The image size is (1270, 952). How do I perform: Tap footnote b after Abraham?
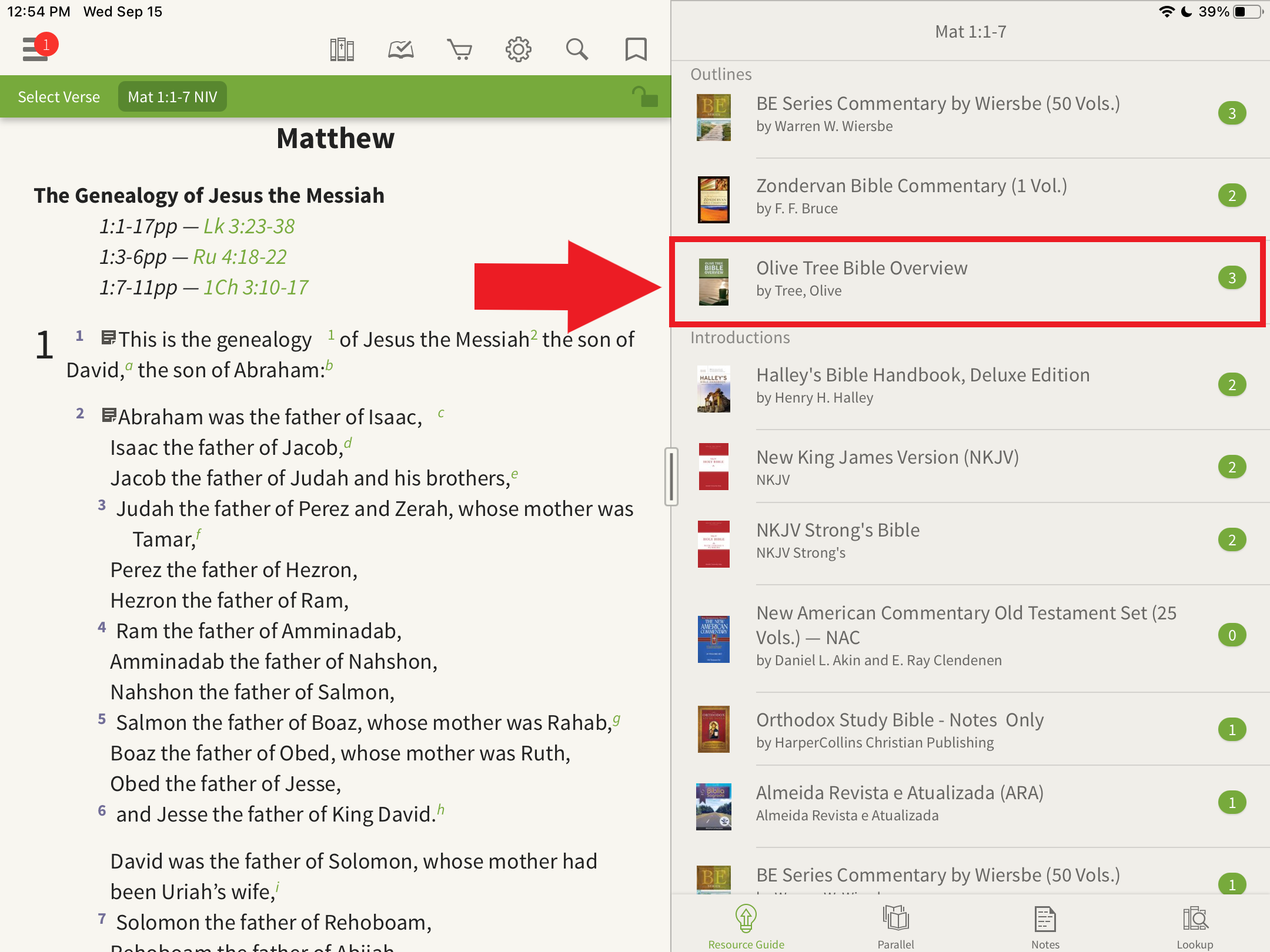tap(329, 366)
